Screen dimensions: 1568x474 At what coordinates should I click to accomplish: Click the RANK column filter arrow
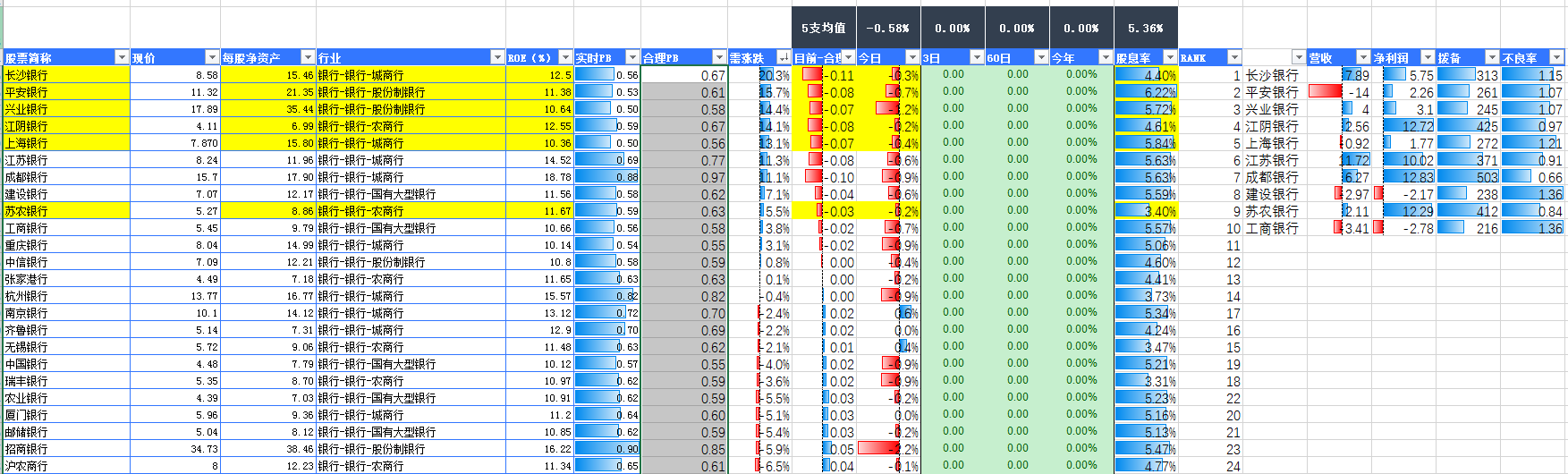1234,57
